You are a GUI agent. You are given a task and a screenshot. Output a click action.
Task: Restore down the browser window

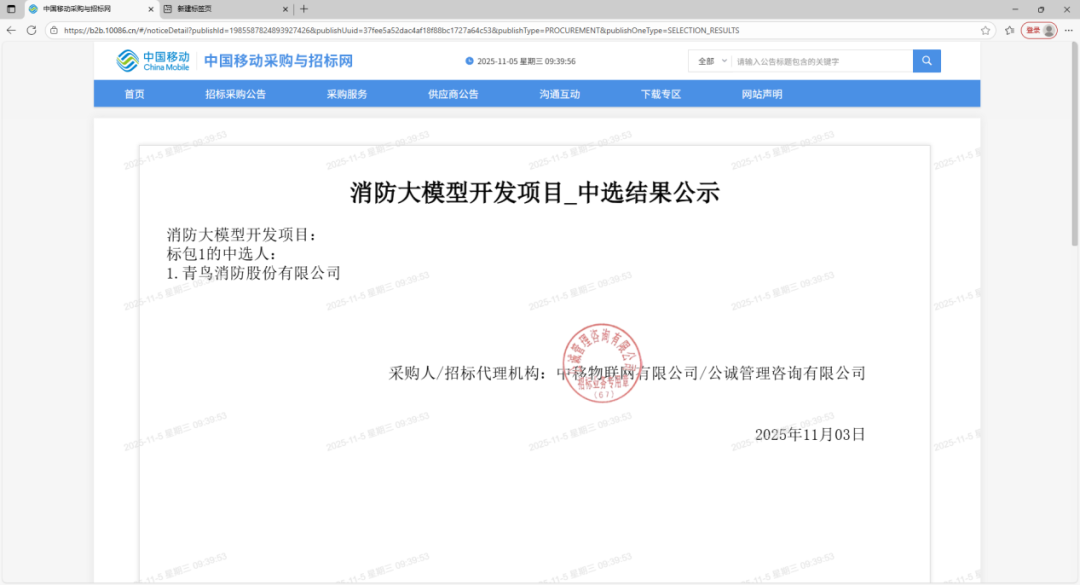coord(1041,9)
